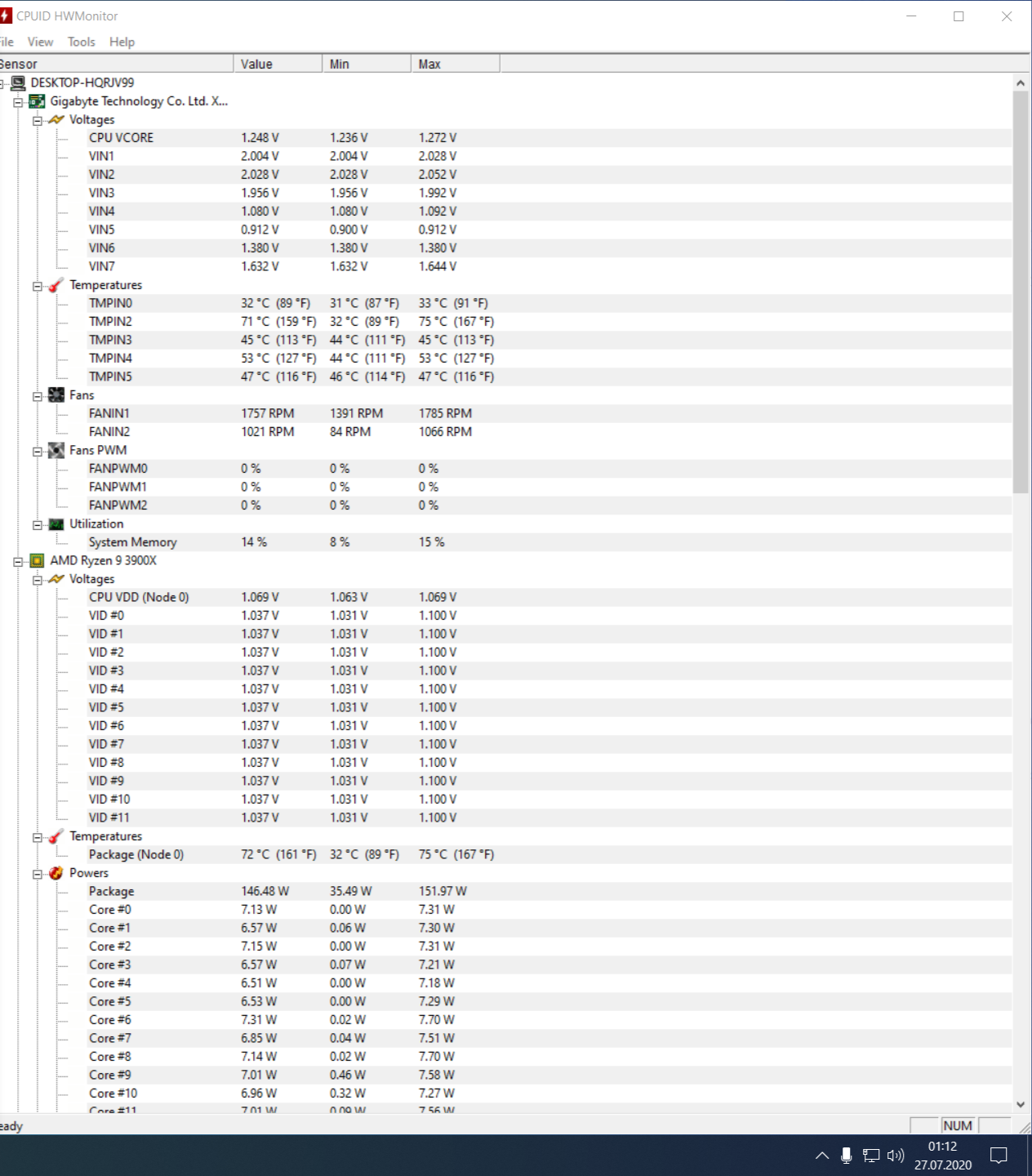Open the Windows notification center

[999, 1156]
